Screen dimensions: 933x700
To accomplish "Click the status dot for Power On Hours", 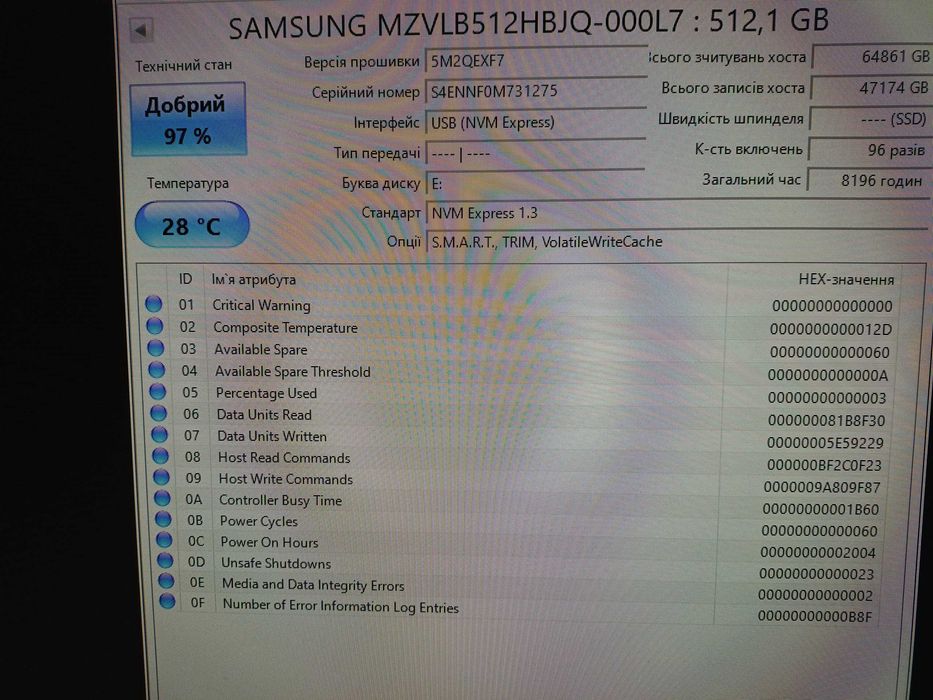I will pos(164,539).
